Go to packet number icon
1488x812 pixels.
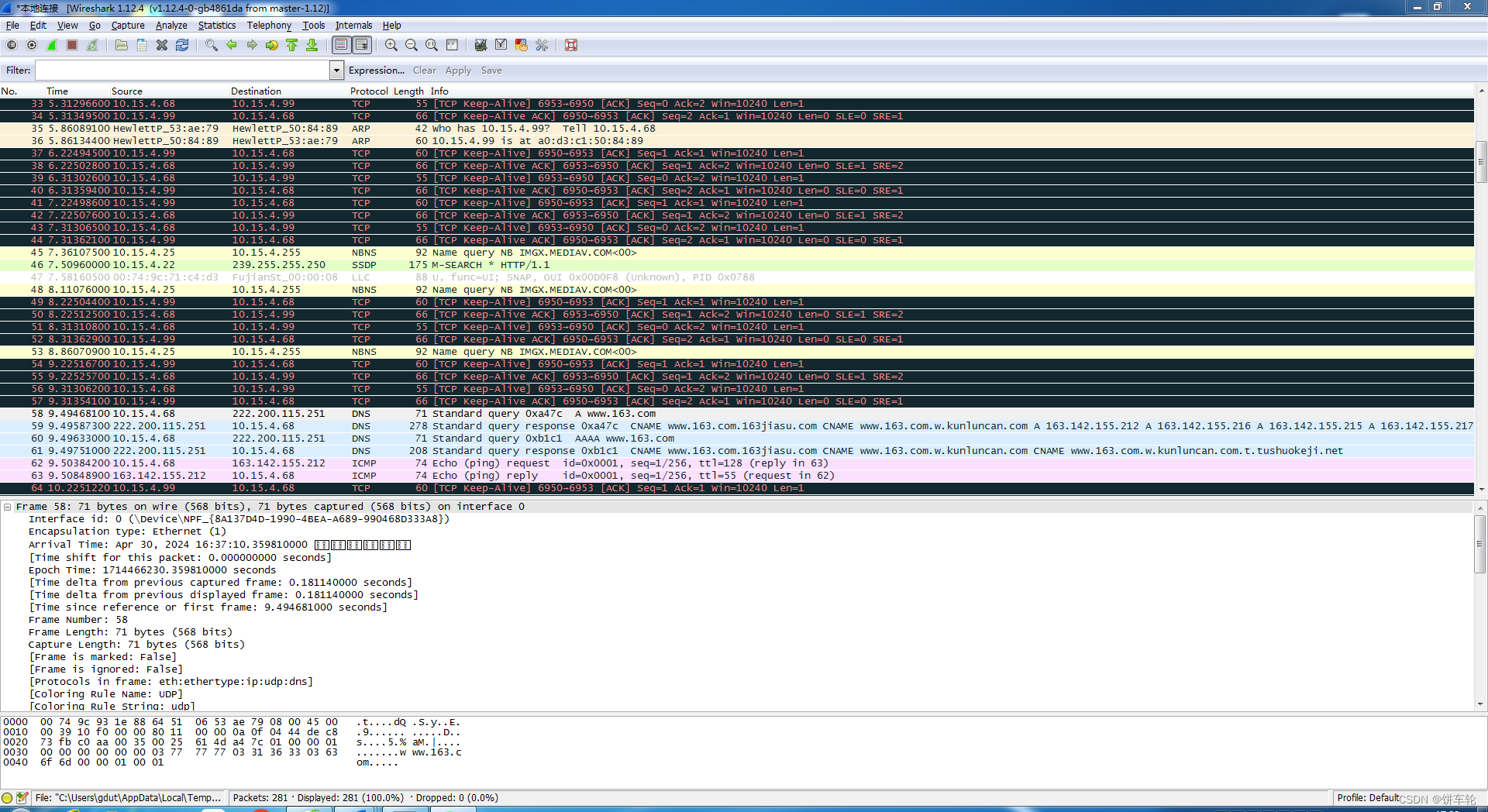click(272, 45)
